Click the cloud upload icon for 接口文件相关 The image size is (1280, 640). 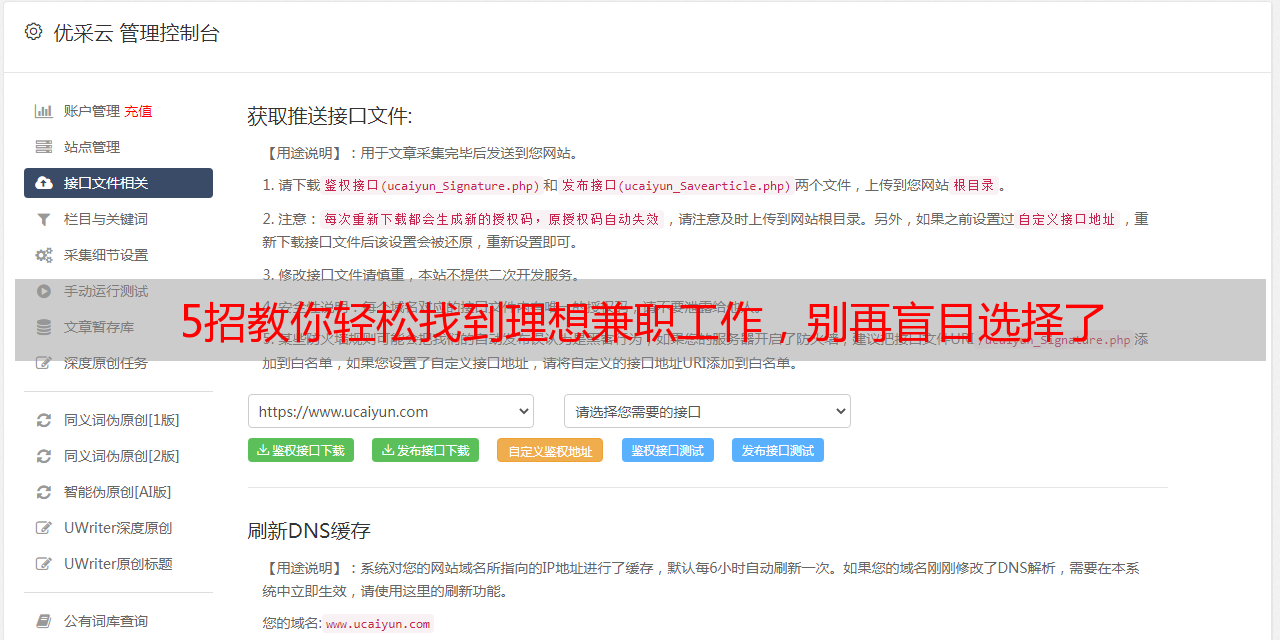(44, 183)
